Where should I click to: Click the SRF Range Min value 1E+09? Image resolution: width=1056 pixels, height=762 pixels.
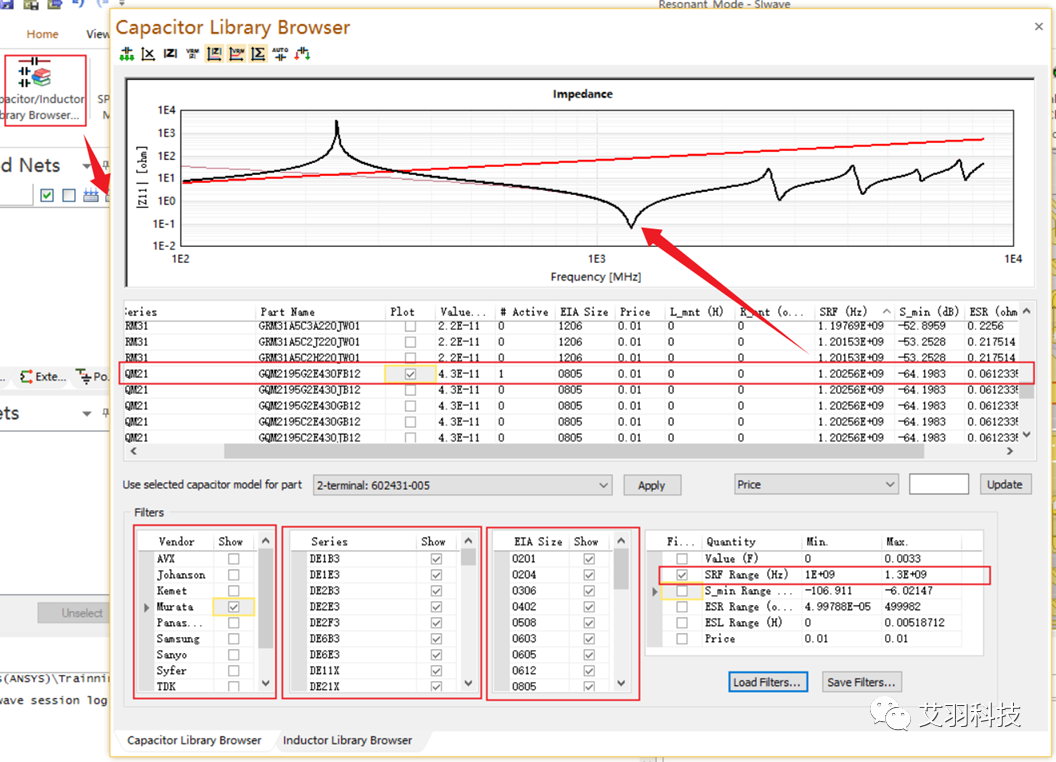[x=820, y=575]
